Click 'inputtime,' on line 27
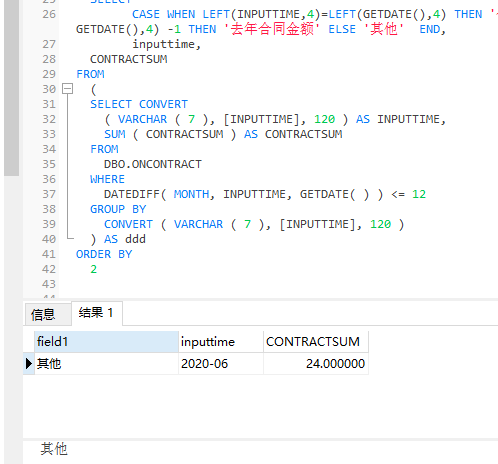Viewport: 498px width, 464px height. (167, 44)
